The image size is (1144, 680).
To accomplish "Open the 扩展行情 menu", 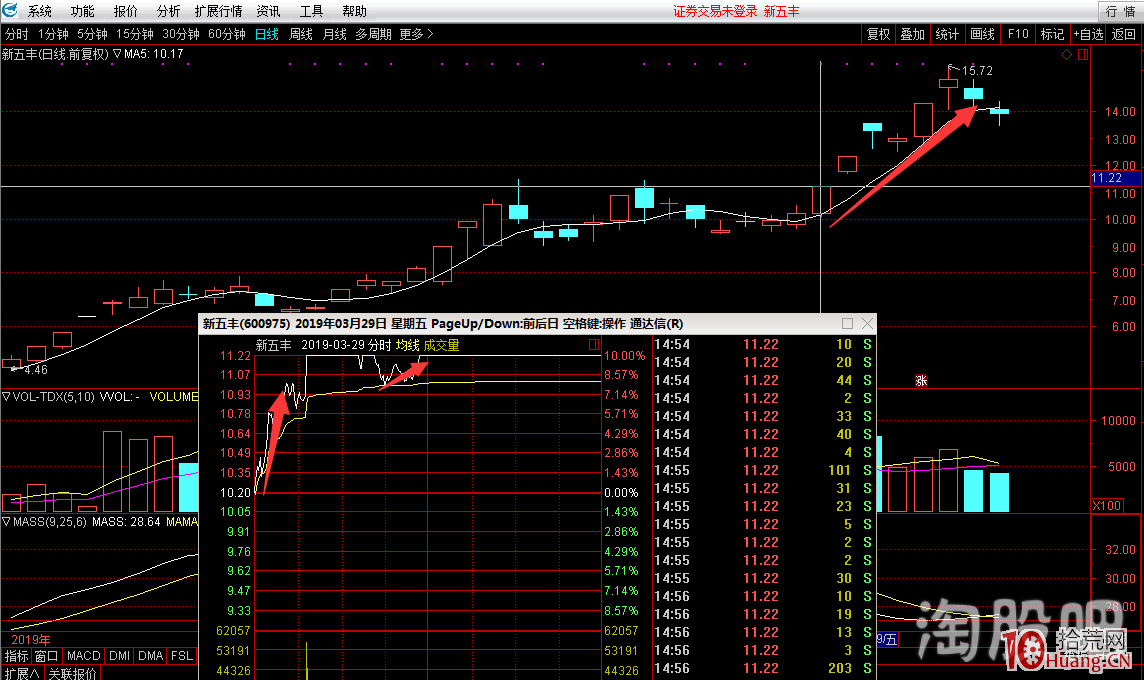I will [x=218, y=12].
